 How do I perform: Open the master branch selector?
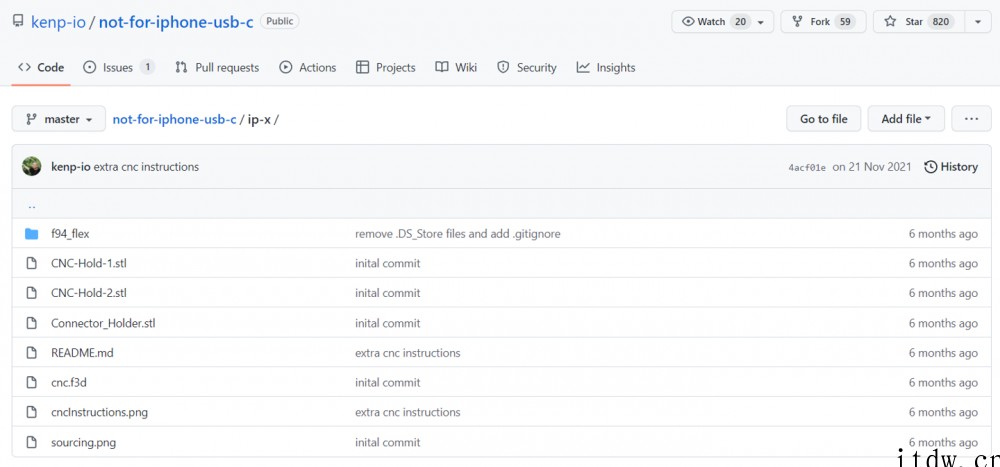click(59, 119)
